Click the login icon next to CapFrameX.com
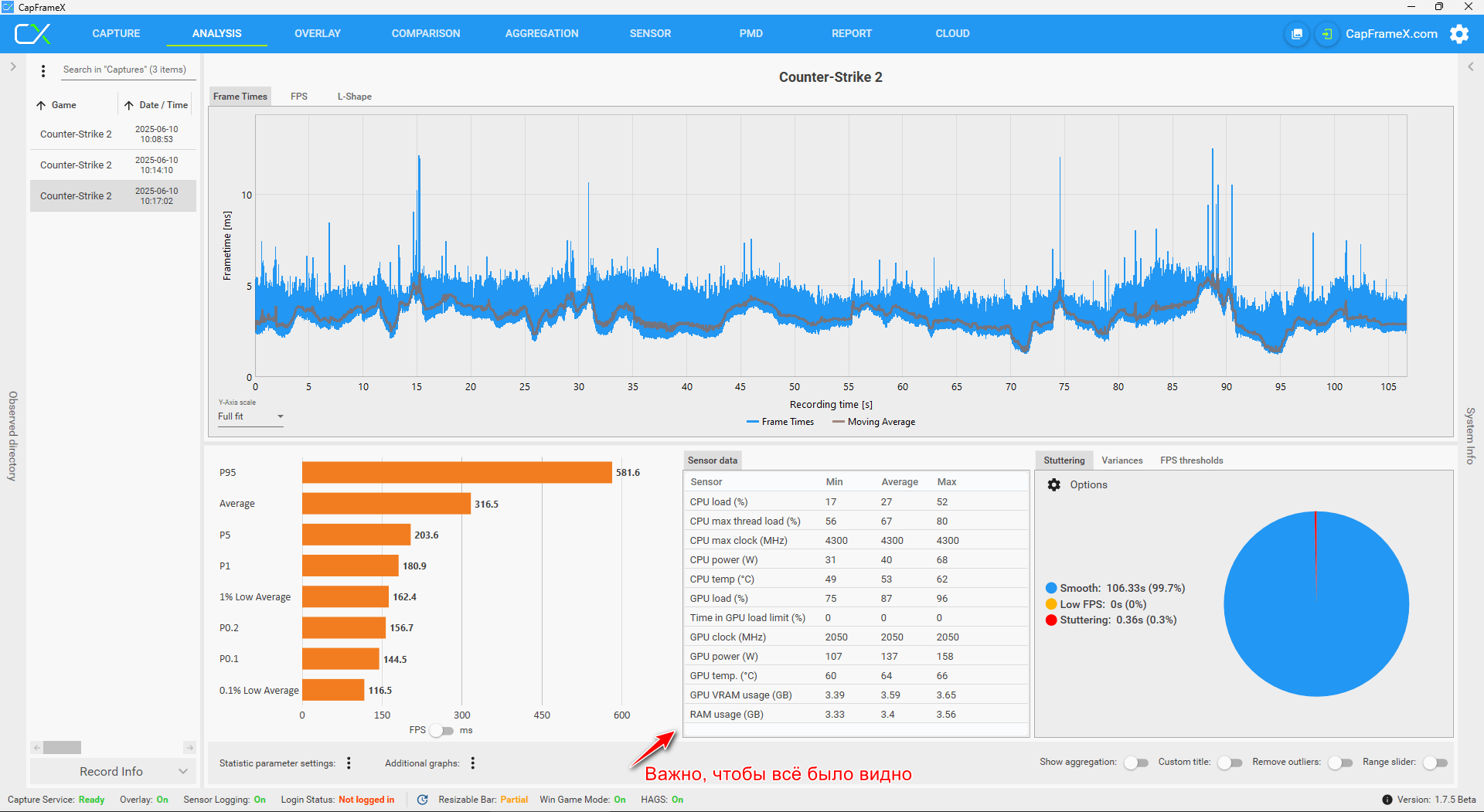This screenshot has height=812, width=1484. [1327, 34]
